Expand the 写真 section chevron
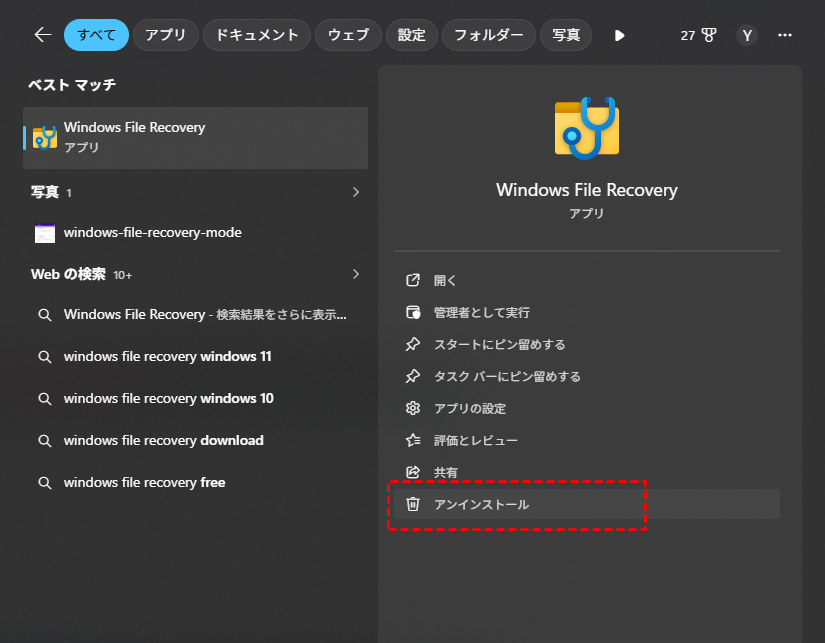Image resolution: width=825 pixels, height=643 pixels. coord(356,192)
